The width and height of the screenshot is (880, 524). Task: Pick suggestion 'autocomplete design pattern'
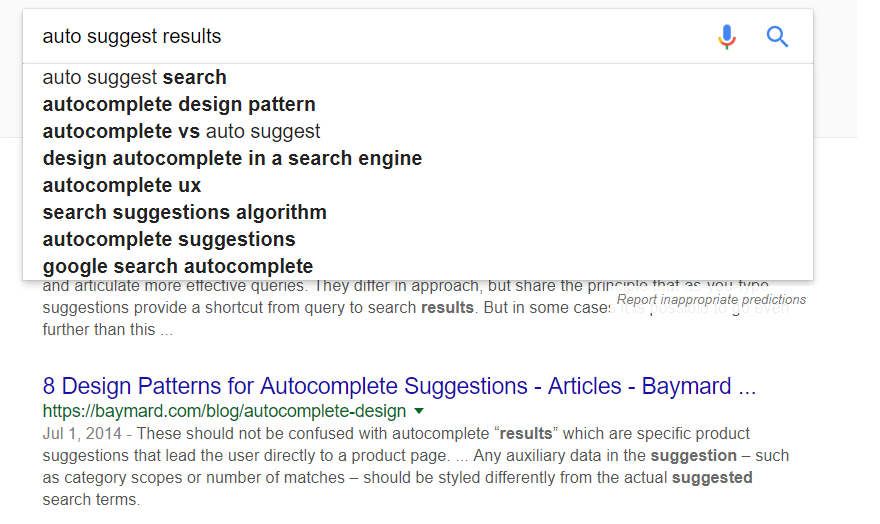[x=418, y=104]
